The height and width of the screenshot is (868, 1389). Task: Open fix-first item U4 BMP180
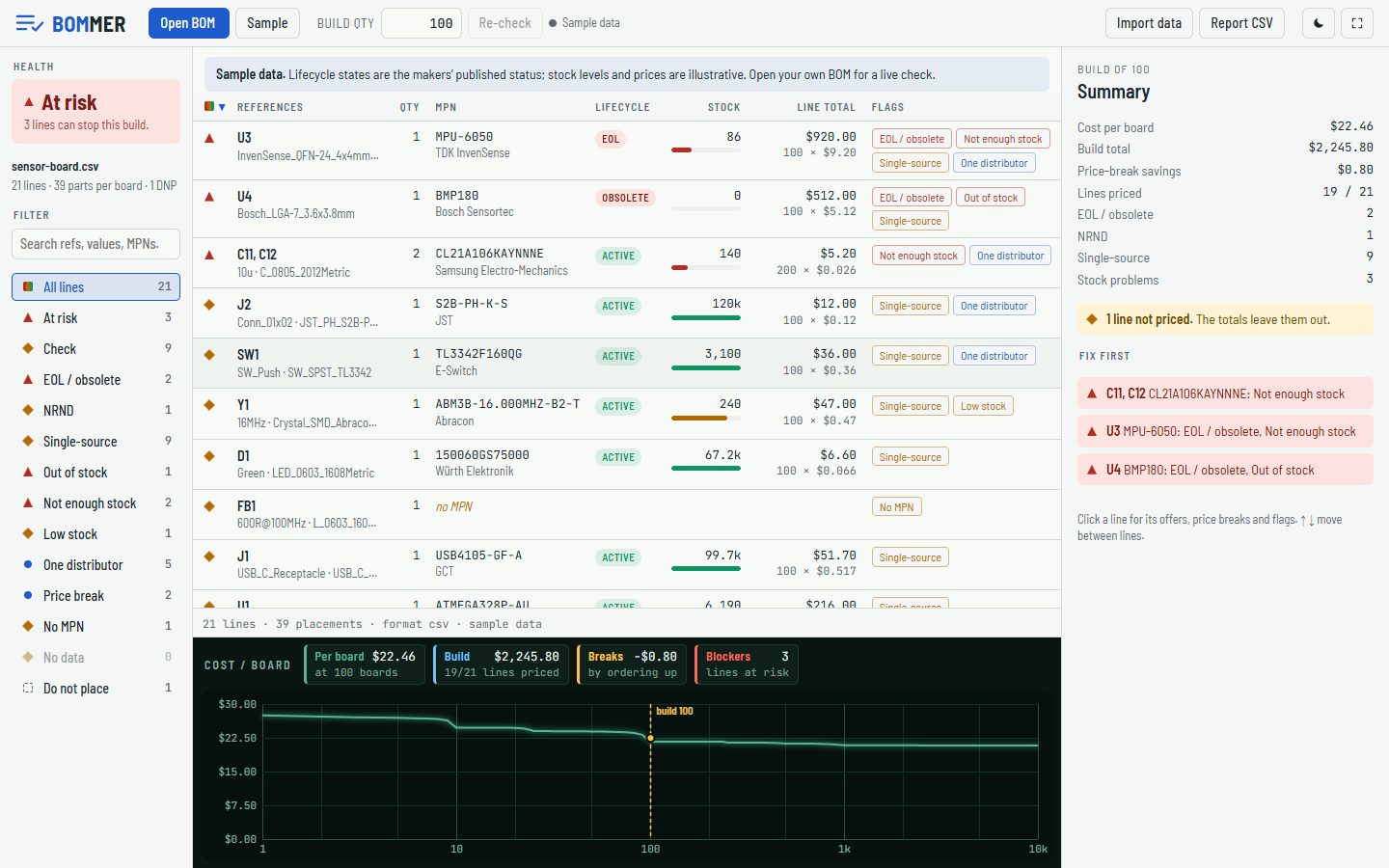coord(1225,470)
